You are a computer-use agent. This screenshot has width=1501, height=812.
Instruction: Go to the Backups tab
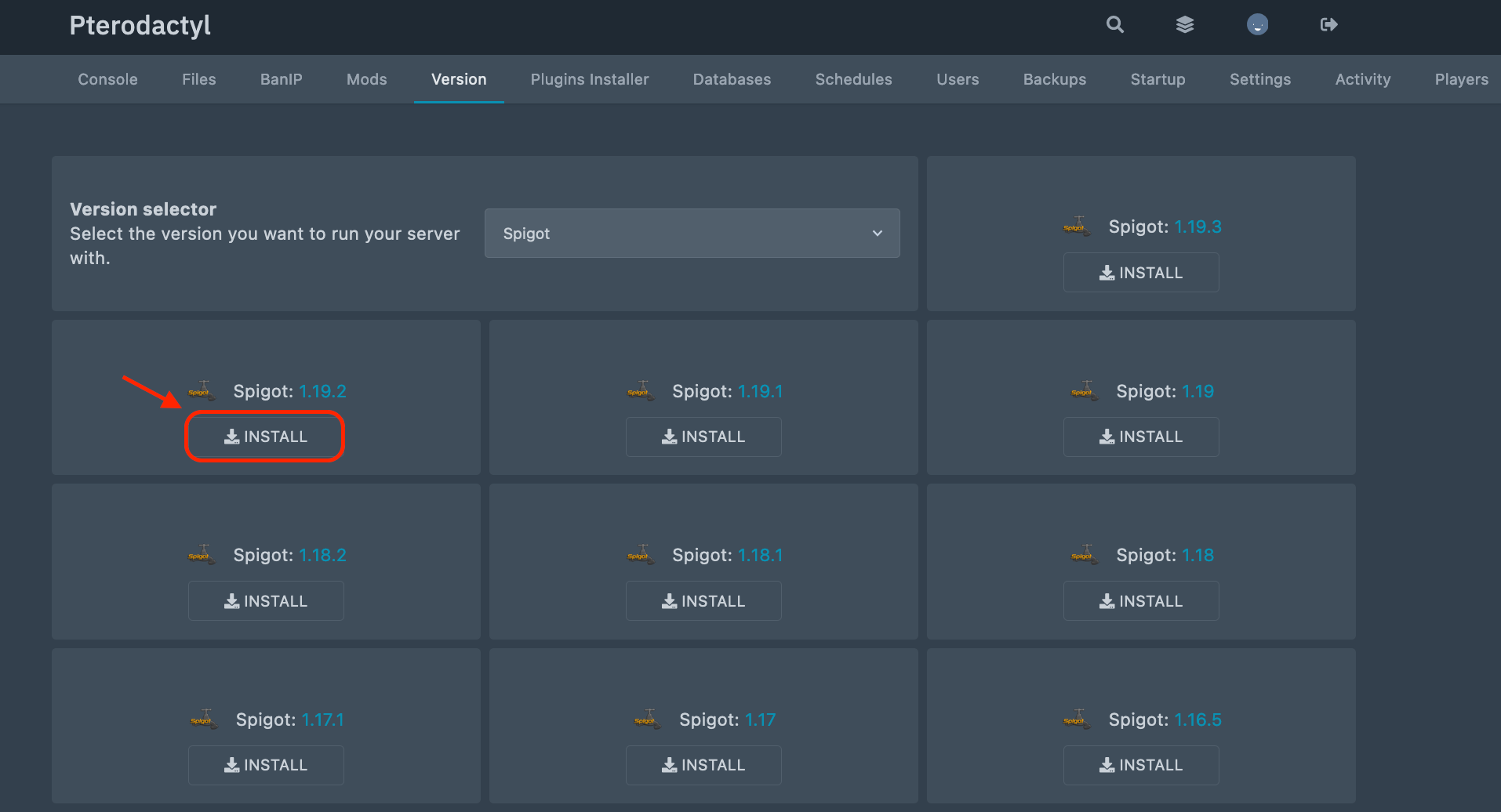point(1054,79)
